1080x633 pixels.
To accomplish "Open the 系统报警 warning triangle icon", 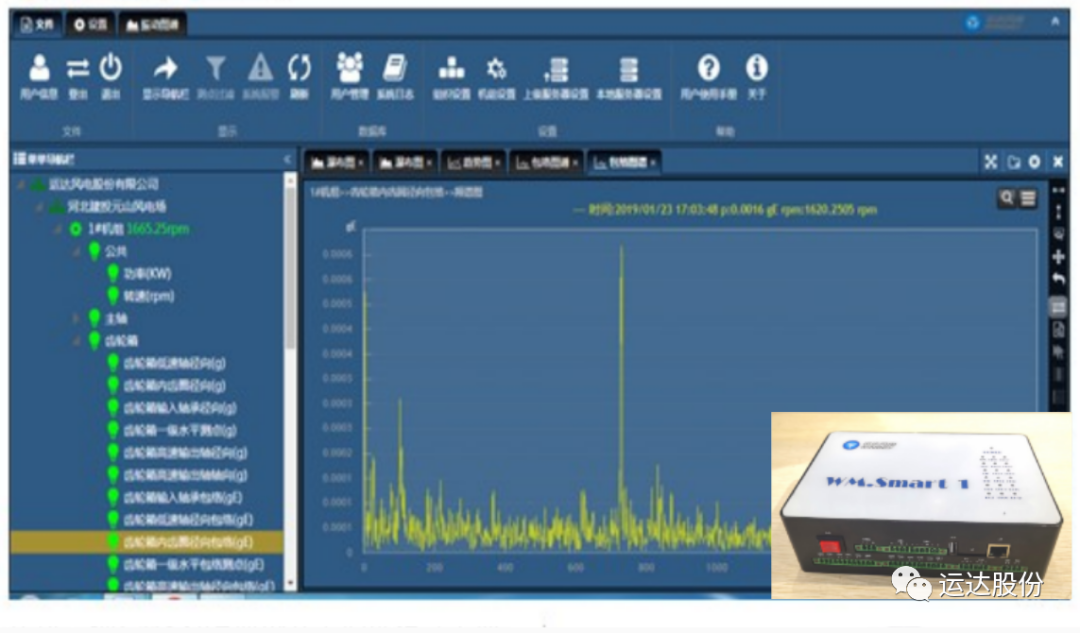I will [x=260, y=68].
